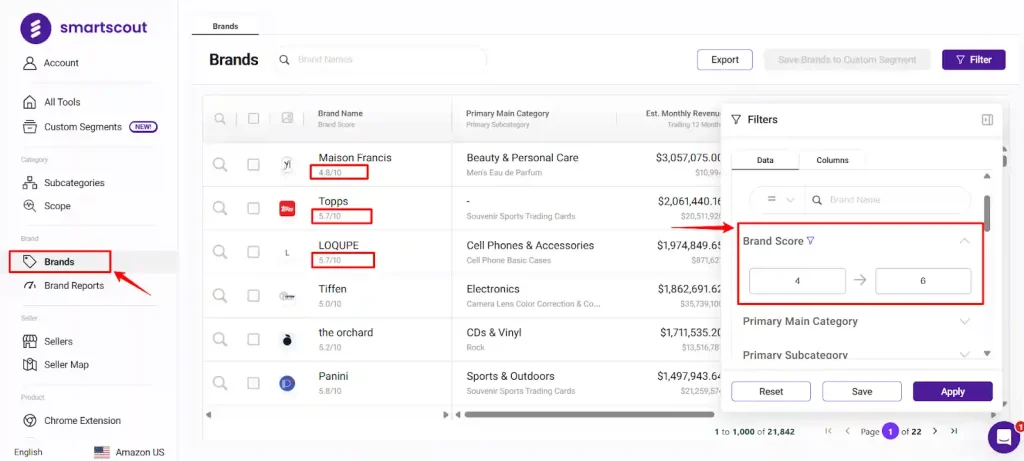
Task: Sort by Brand Name column header
Action: [x=340, y=114]
